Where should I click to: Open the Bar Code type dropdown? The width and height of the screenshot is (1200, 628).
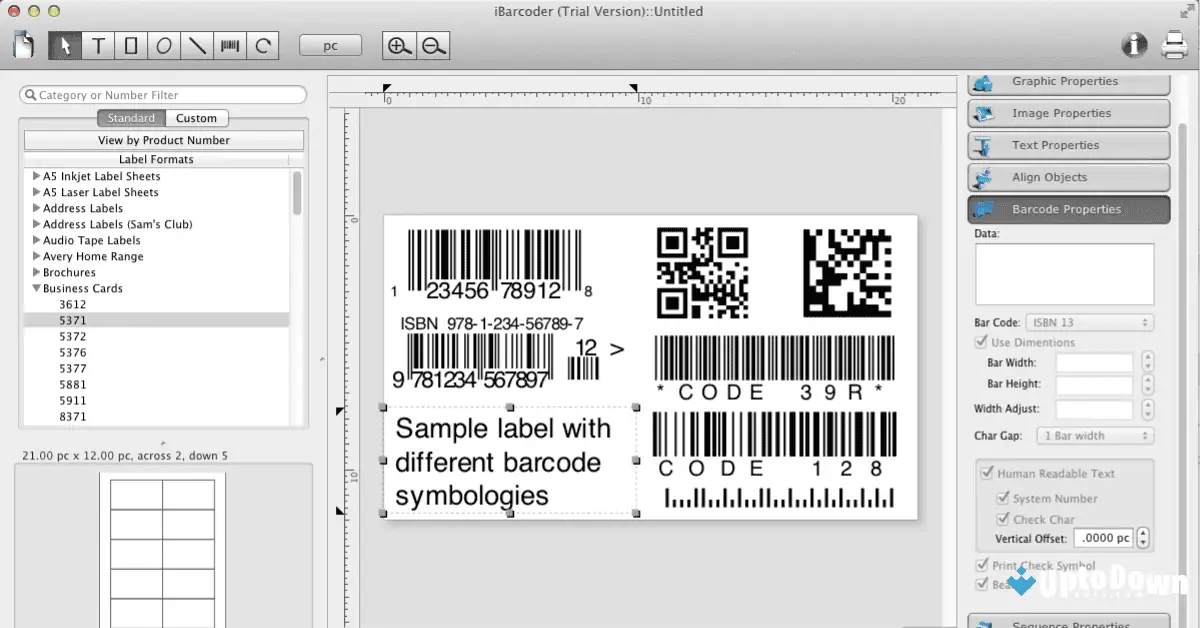click(x=1089, y=322)
